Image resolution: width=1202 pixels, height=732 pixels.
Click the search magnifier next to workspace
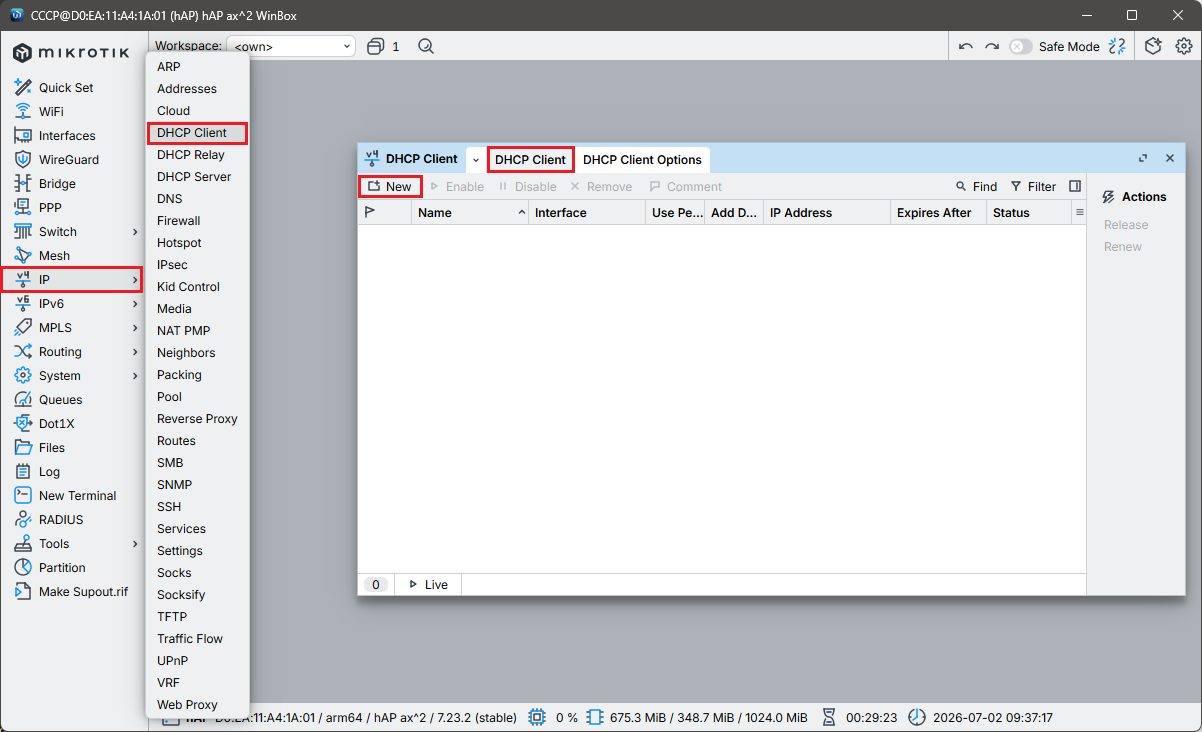click(426, 46)
